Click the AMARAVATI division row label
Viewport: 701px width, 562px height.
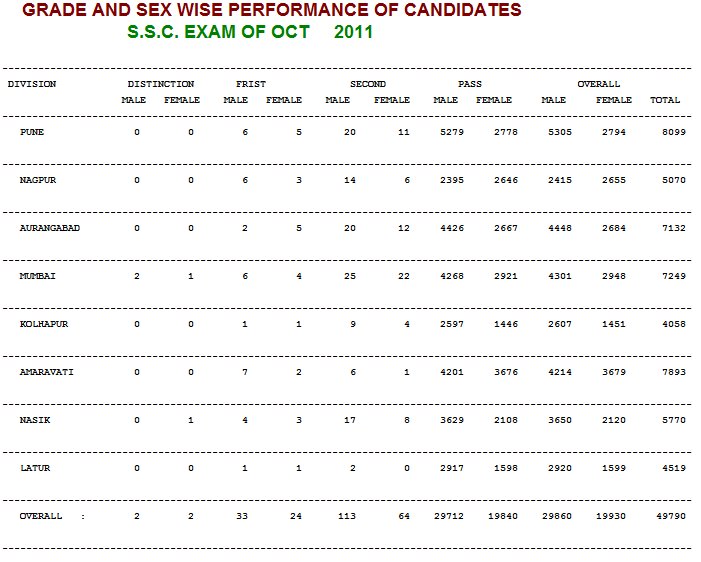(x=46, y=372)
